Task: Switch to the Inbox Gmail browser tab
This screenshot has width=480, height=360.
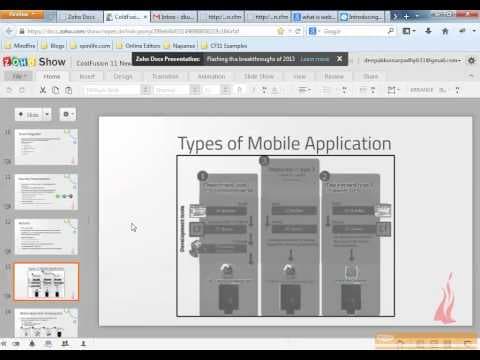Action: 174,17
